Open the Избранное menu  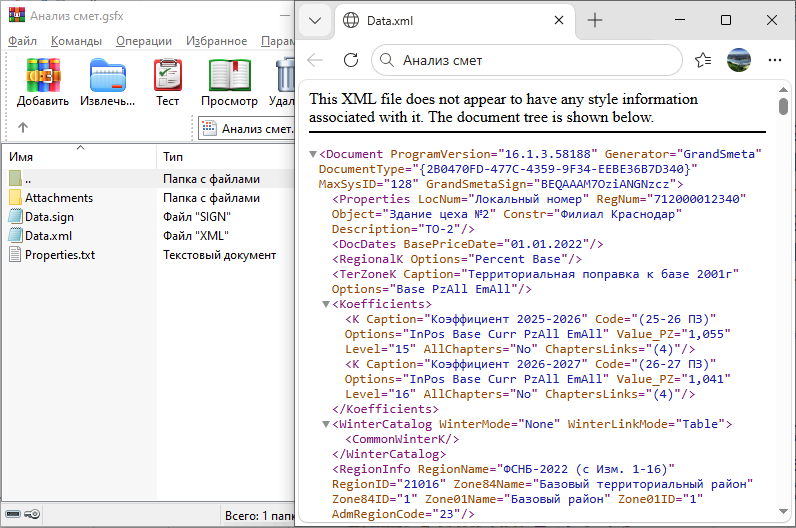coord(216,41)
